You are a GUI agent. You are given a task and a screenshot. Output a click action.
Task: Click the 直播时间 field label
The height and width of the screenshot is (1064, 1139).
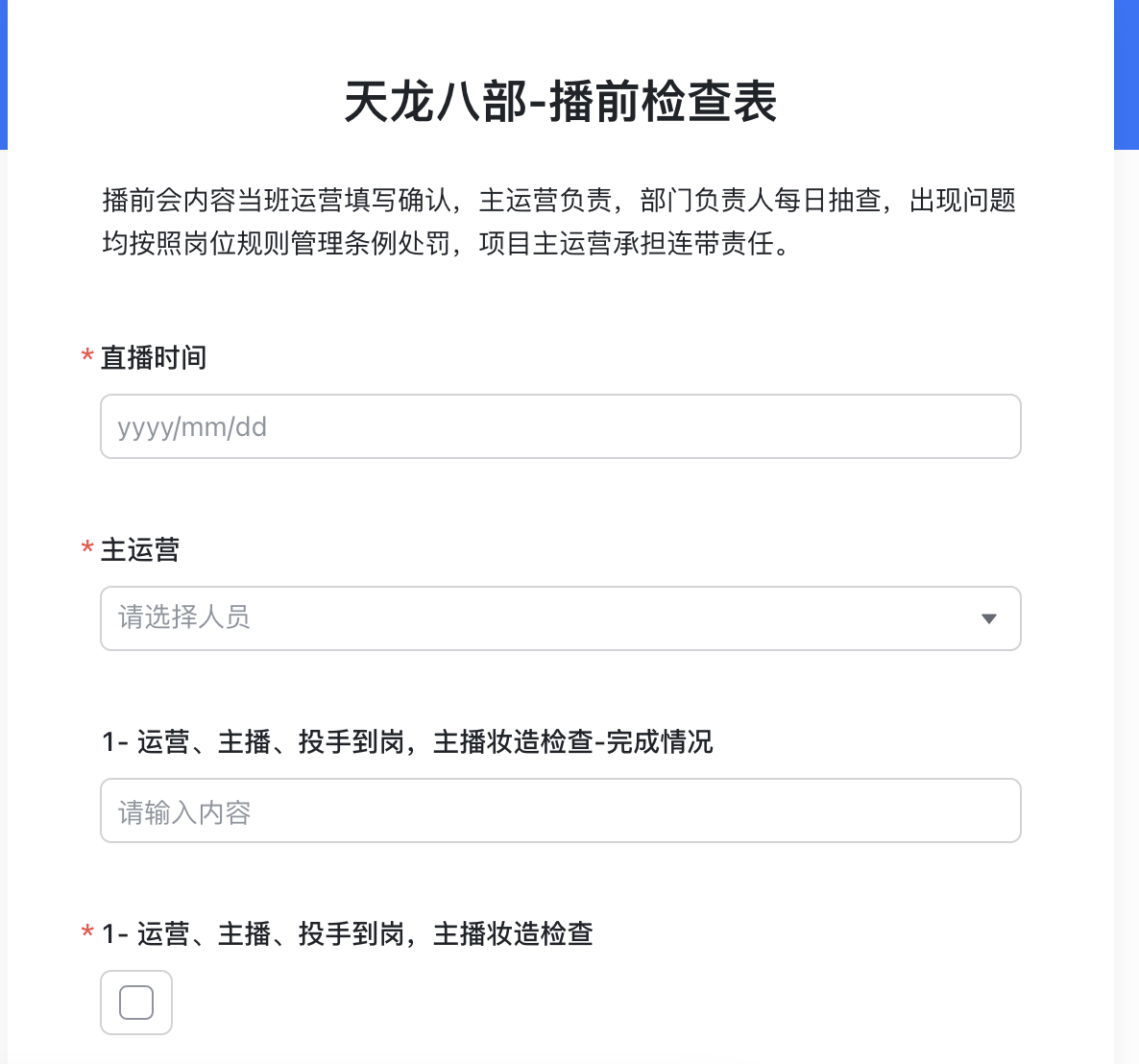pos(154,358)
